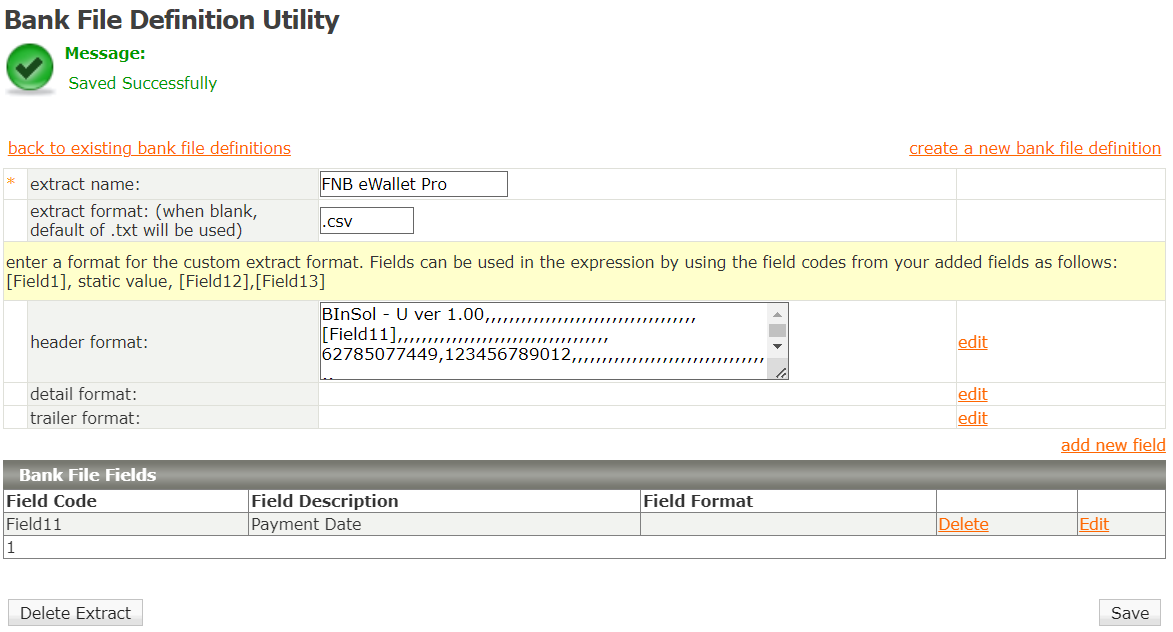Focus the extract name field containing FNB eWallet Pro
This screenshot has height=632, width=1173.
click(x=413, y=184)
